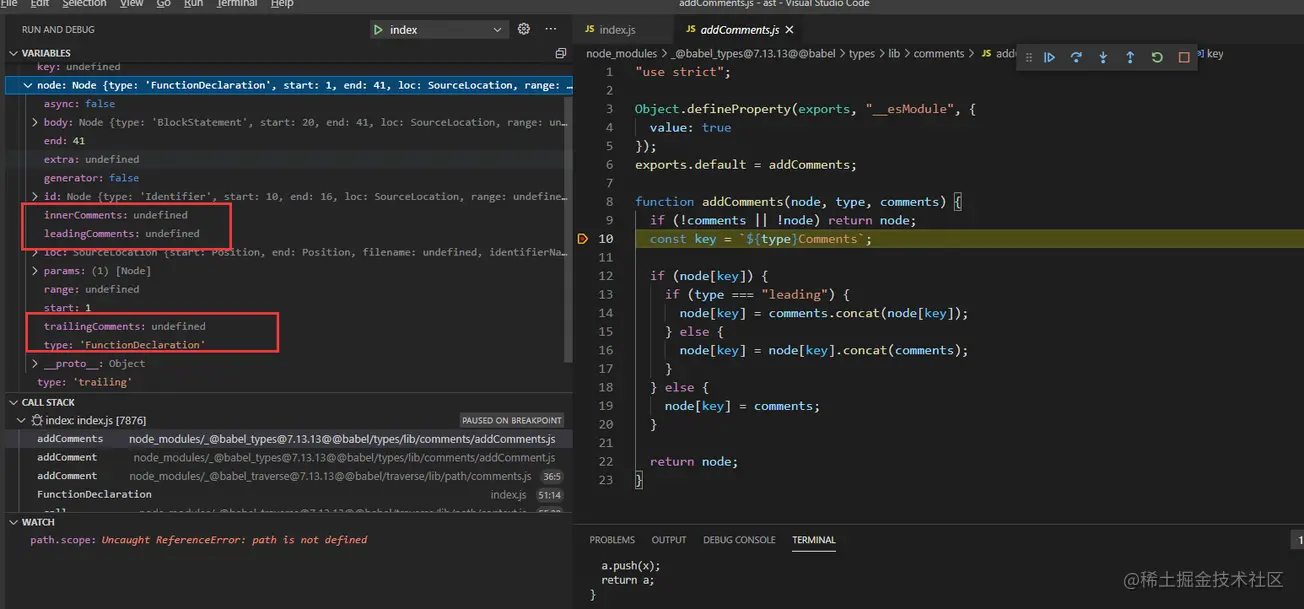Select the addComments call stack frame
Screen dimensions: 1304x609
click(x=289, y=439)
